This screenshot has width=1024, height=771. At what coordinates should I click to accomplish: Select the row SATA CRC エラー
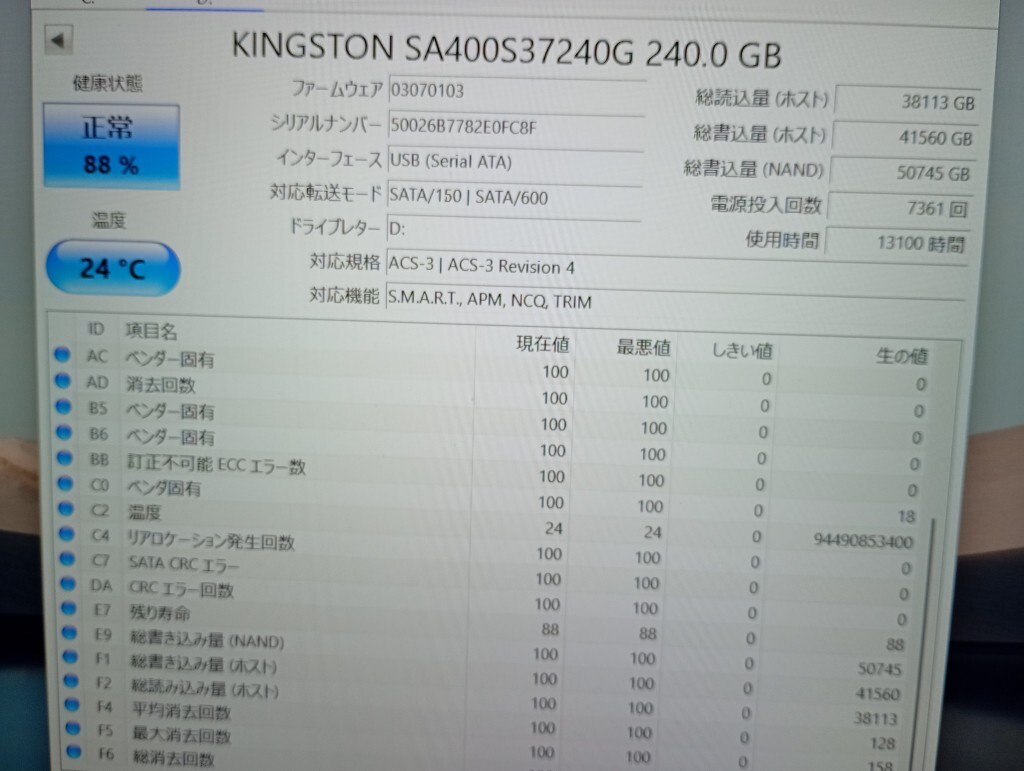[184, 564]
